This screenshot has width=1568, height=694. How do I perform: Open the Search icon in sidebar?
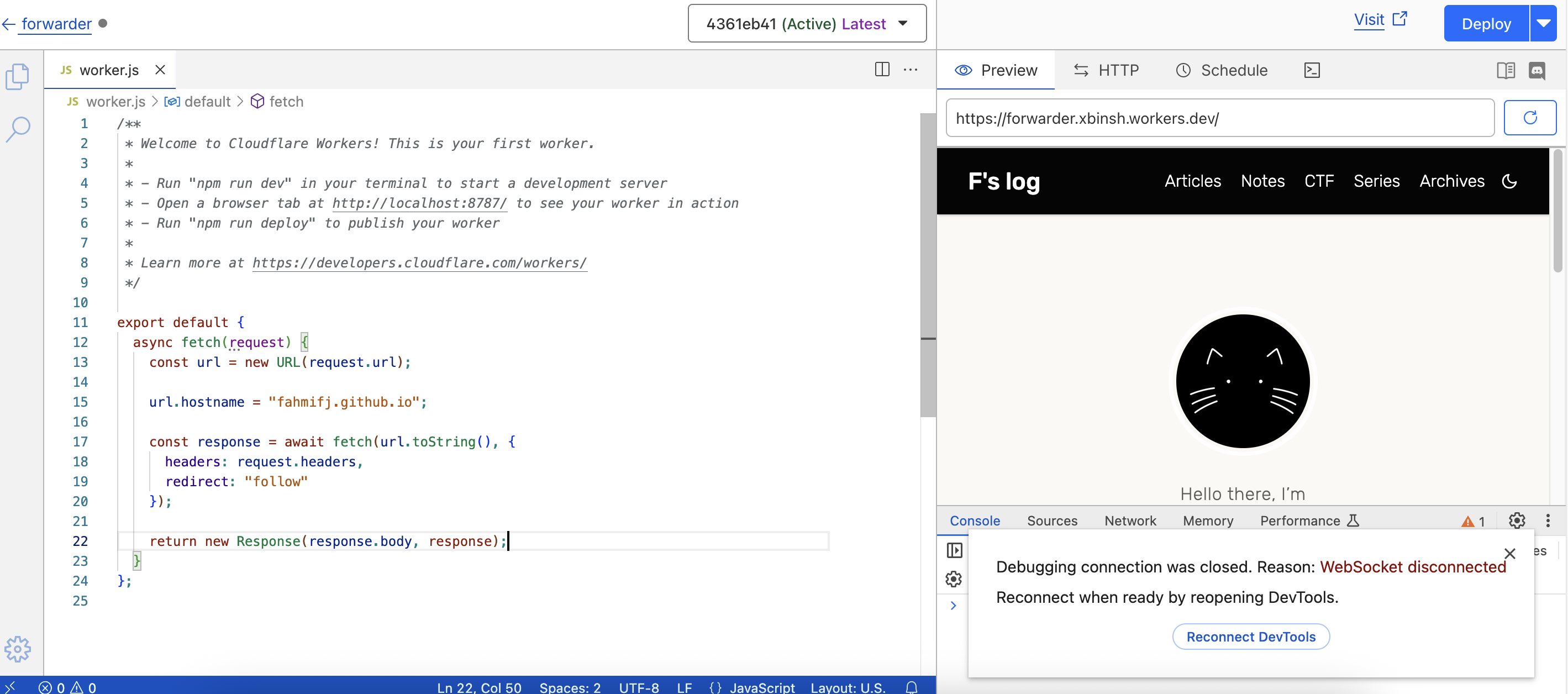pyautogui.click(x=18, y=129)
